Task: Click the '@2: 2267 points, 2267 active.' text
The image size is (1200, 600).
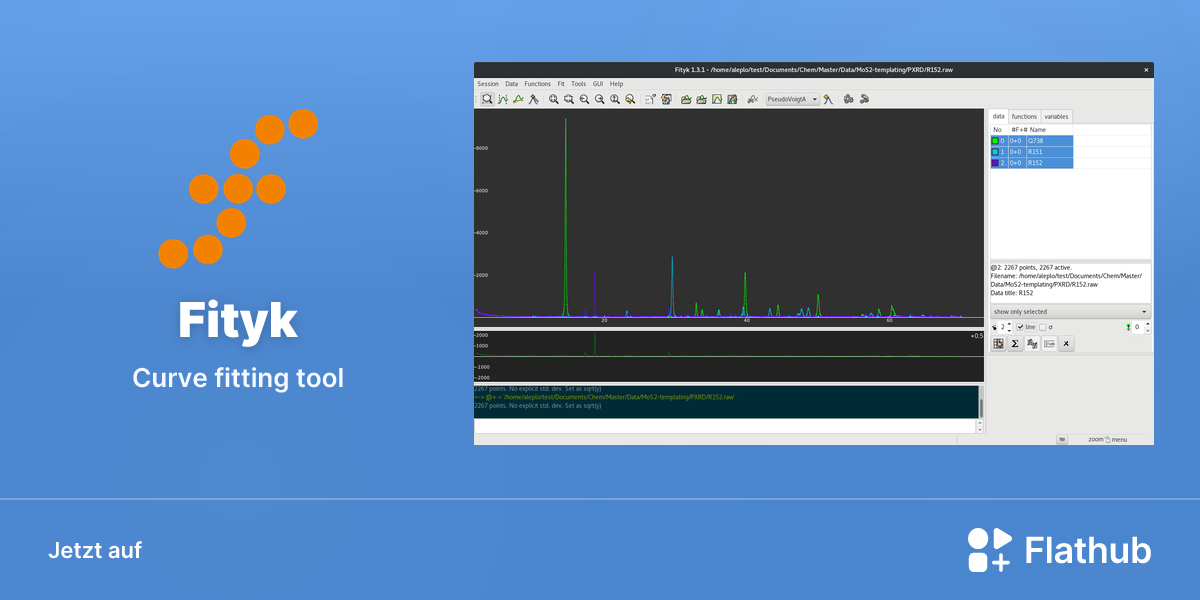Action: click(1031, 268)
